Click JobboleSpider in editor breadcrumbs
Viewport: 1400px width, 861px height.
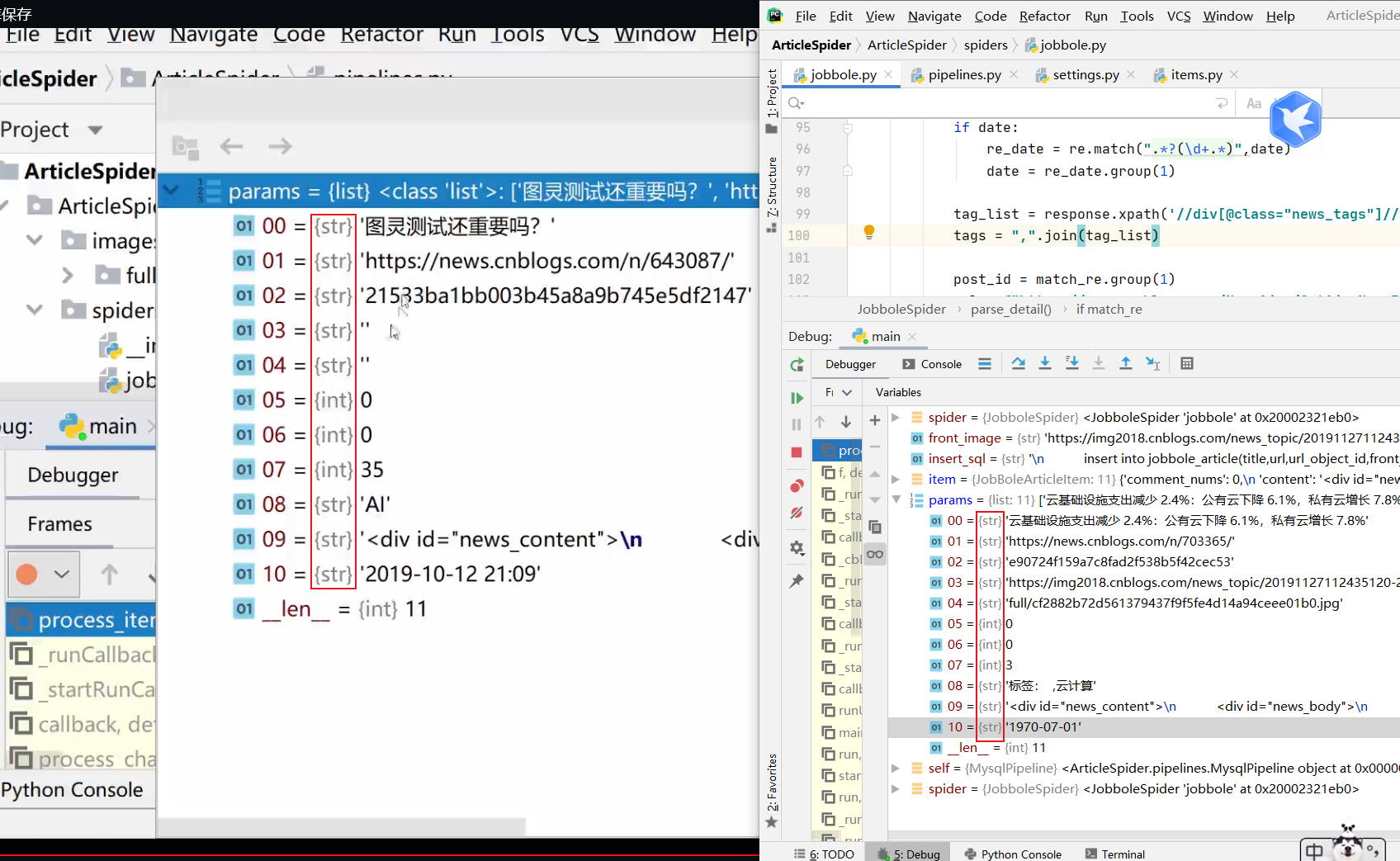point(901,309)
